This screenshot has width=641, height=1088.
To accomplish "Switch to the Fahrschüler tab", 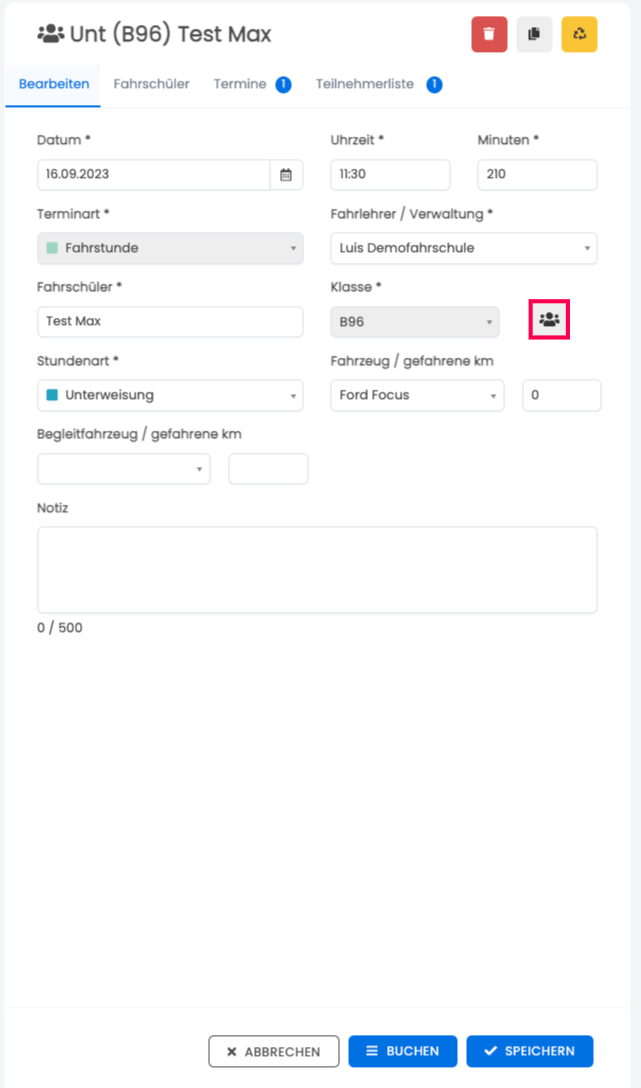I will point(151,85).
